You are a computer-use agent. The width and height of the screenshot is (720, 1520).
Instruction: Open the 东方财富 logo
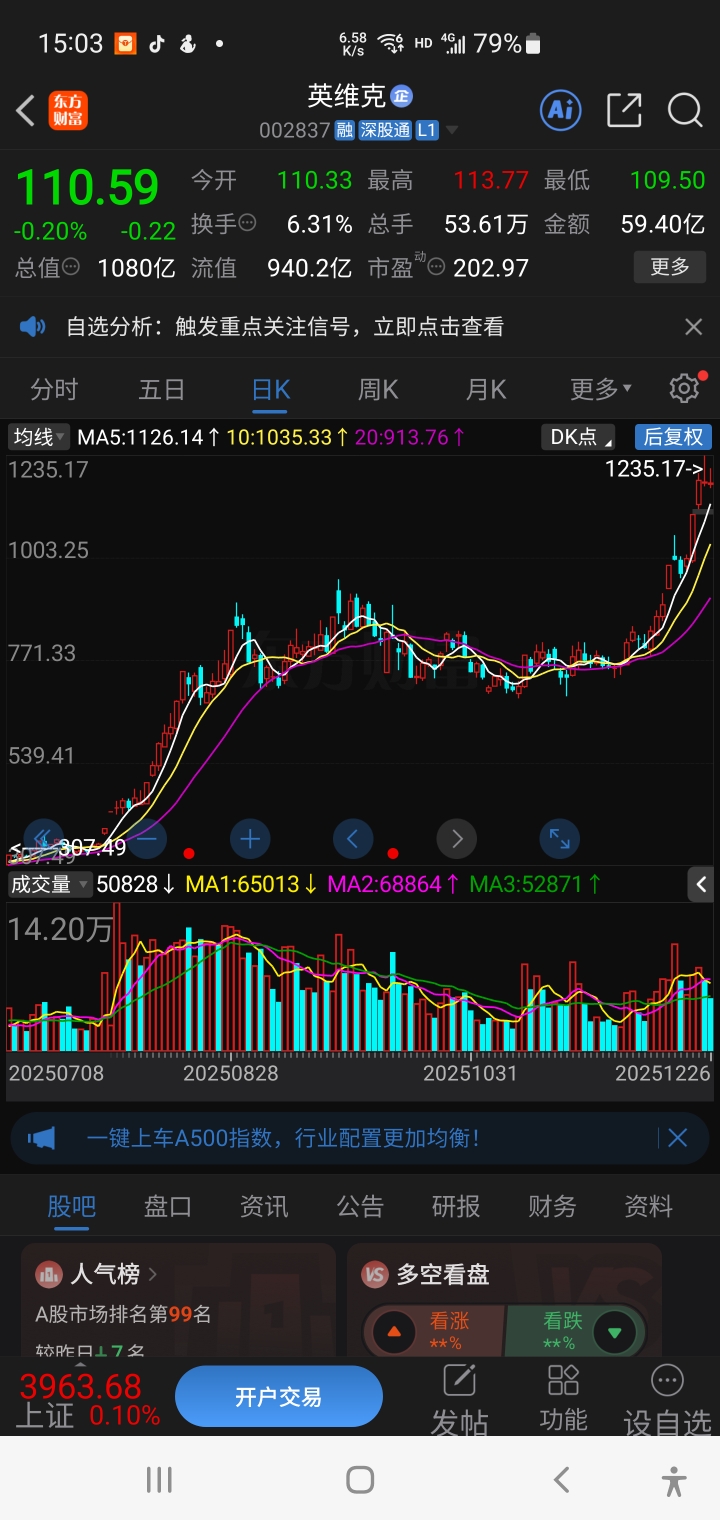(x=68, y=110)
